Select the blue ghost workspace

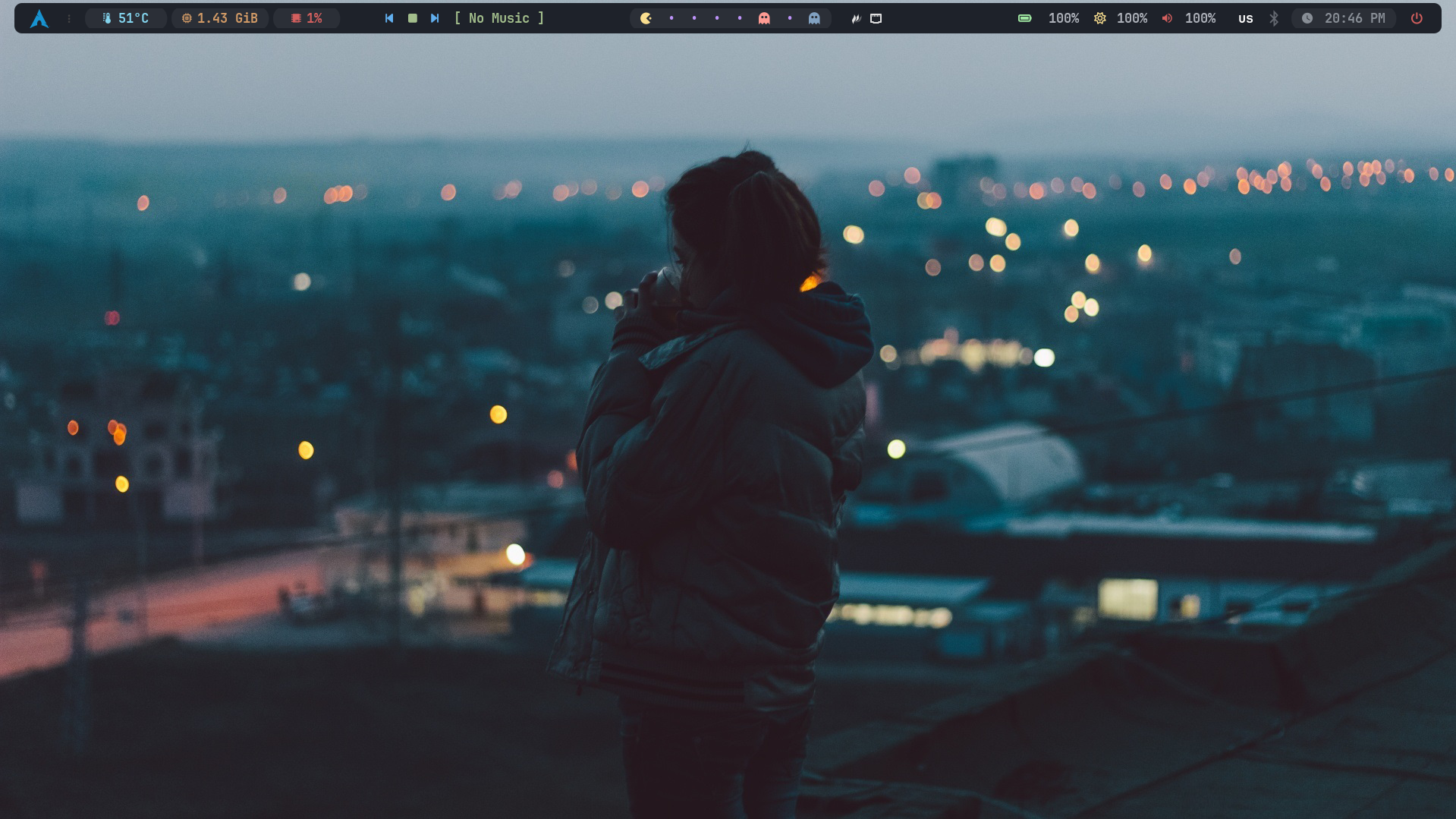click(x=814, y=18)
